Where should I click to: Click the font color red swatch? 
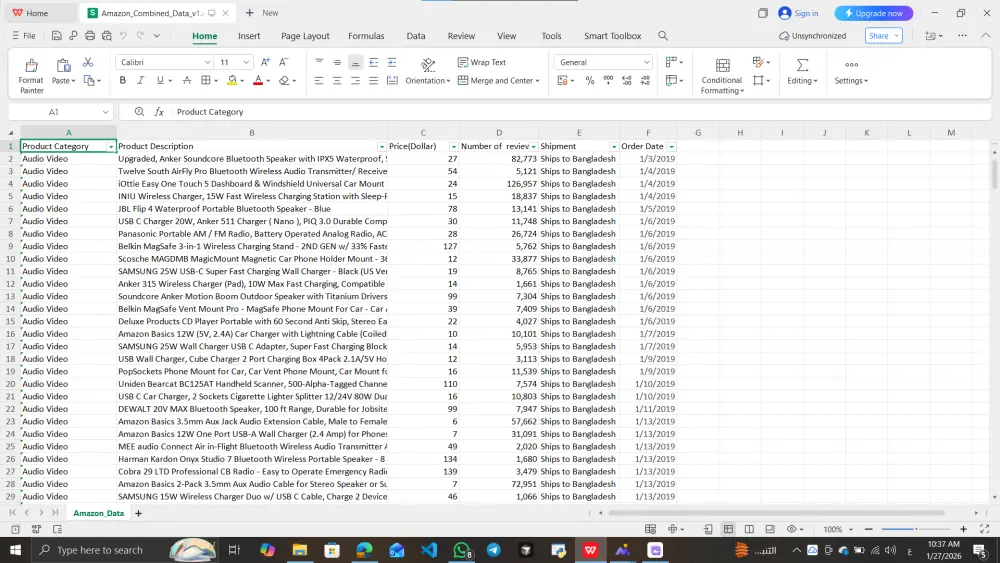(258, 80)
